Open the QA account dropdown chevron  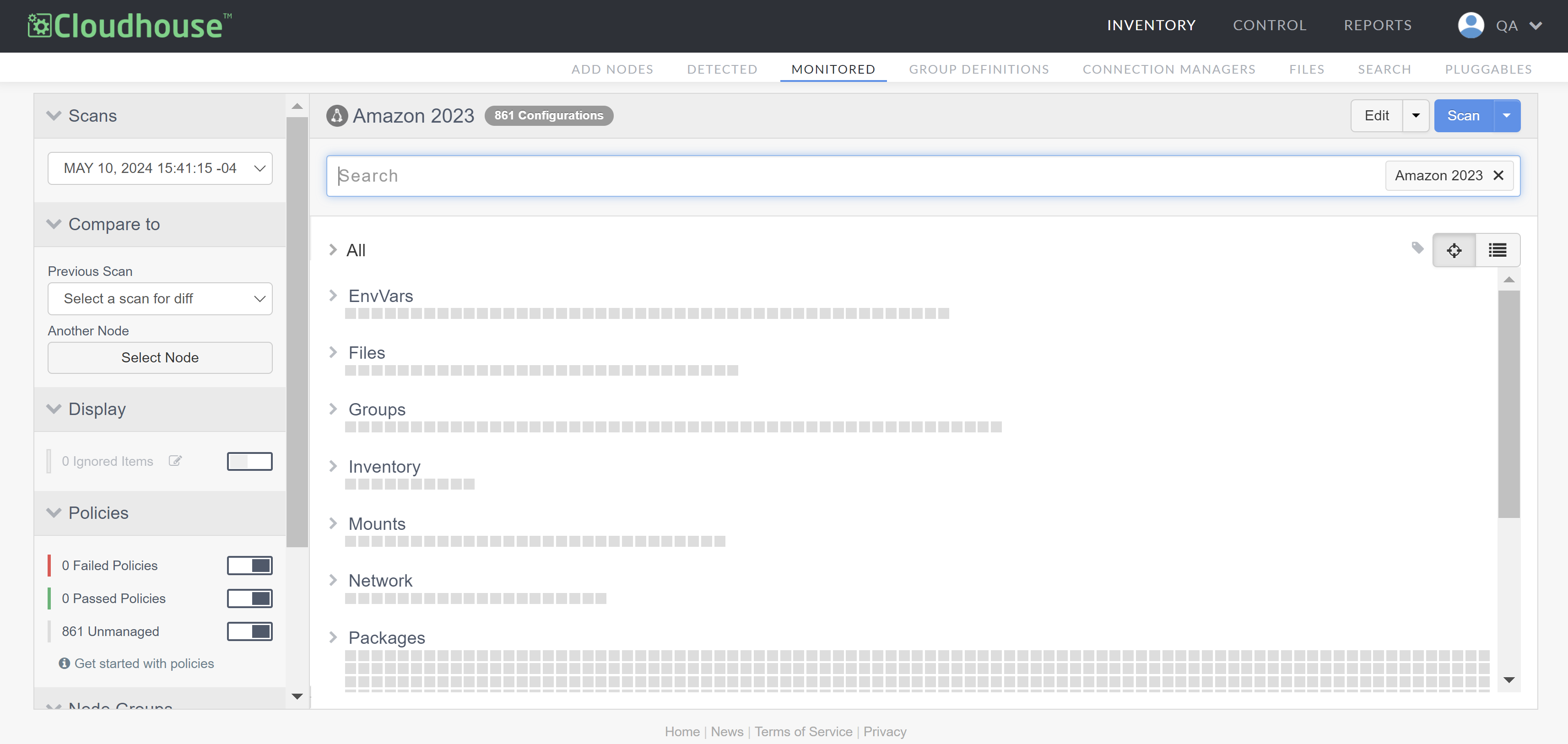(1536, 26)
